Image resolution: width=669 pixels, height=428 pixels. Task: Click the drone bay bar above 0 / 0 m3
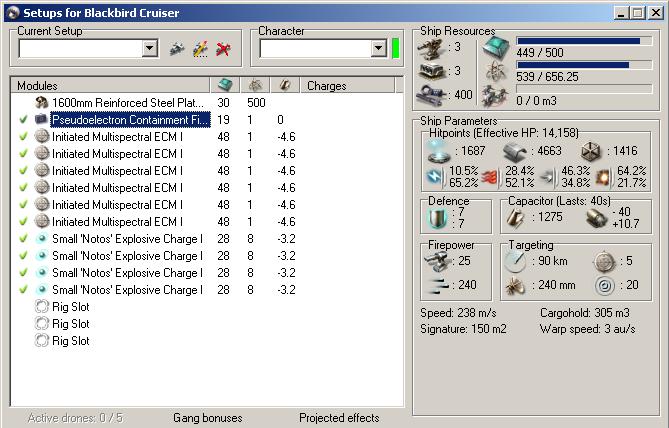click(584, 89)
